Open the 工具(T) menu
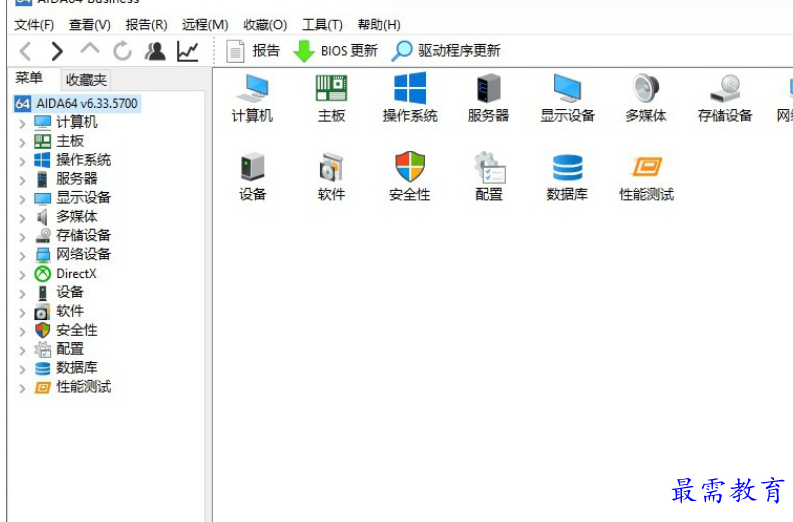The height and width of the screenshot is (522, 793). 322,25
